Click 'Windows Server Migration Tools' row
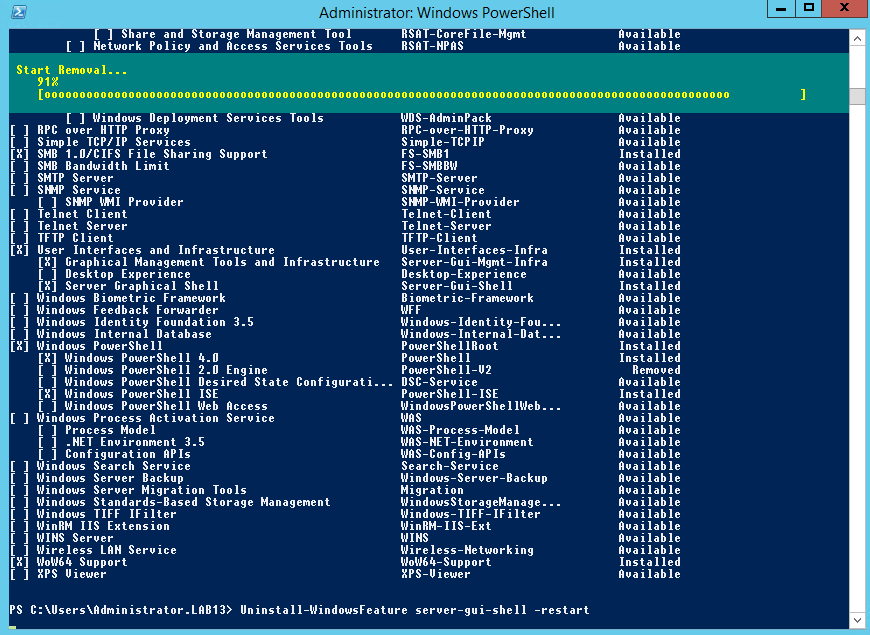870x635 pixels. click(345, 490)
